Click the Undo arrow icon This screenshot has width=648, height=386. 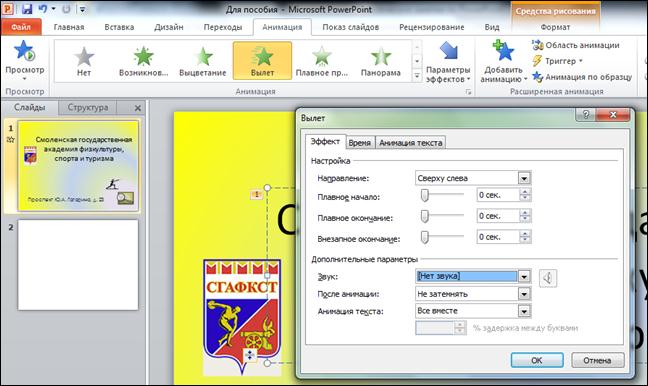click(x=43, y=9)
